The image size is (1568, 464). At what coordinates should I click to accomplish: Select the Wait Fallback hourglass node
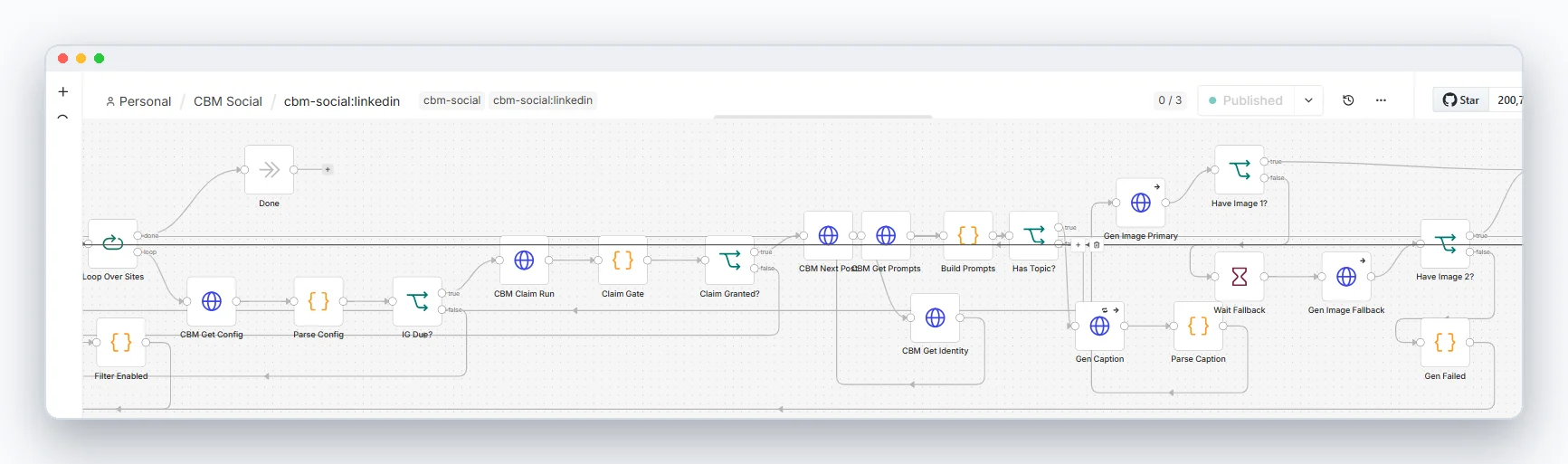[x=1240, y=277]
